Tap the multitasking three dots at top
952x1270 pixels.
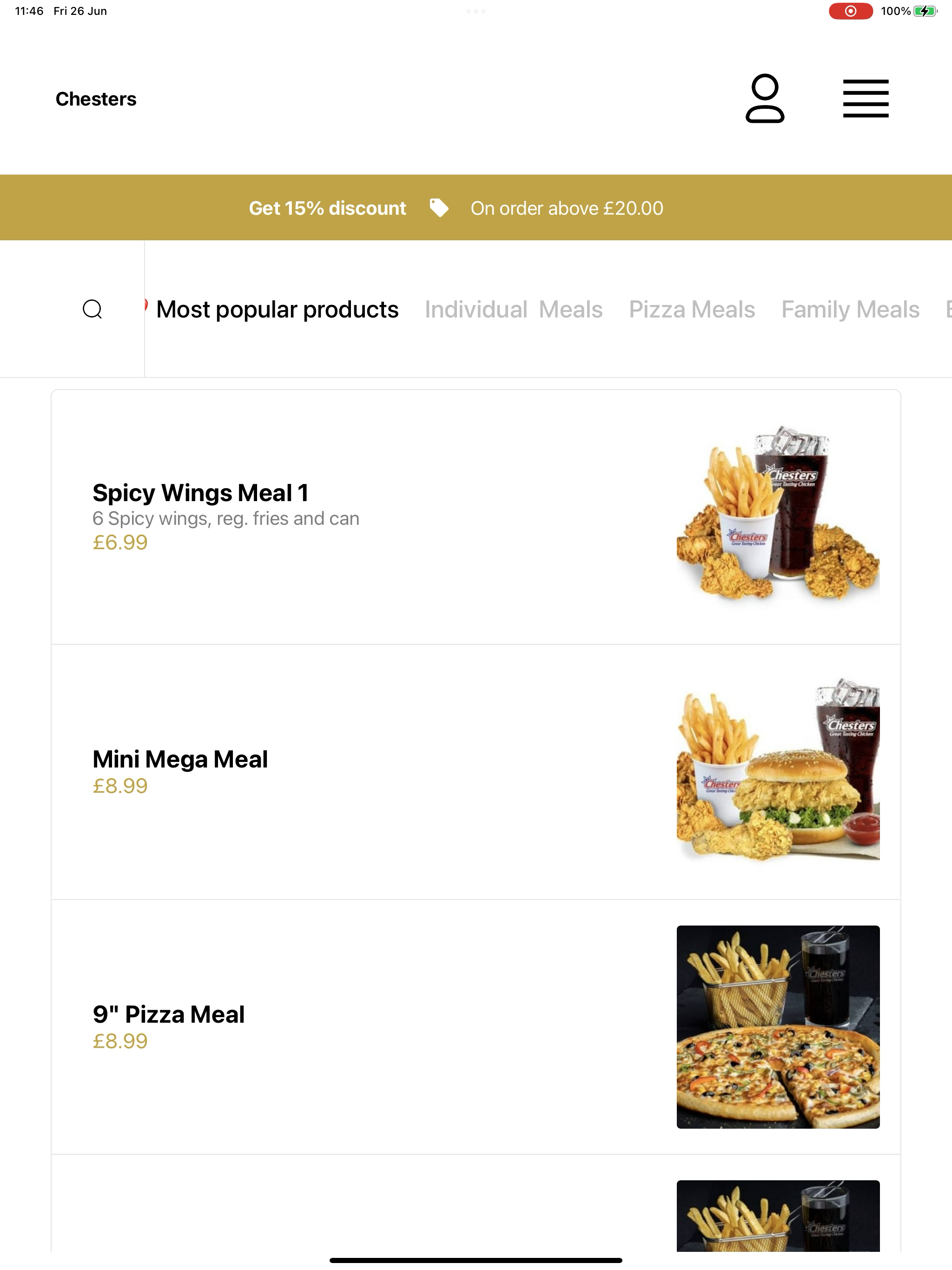(x=476, y=11)
